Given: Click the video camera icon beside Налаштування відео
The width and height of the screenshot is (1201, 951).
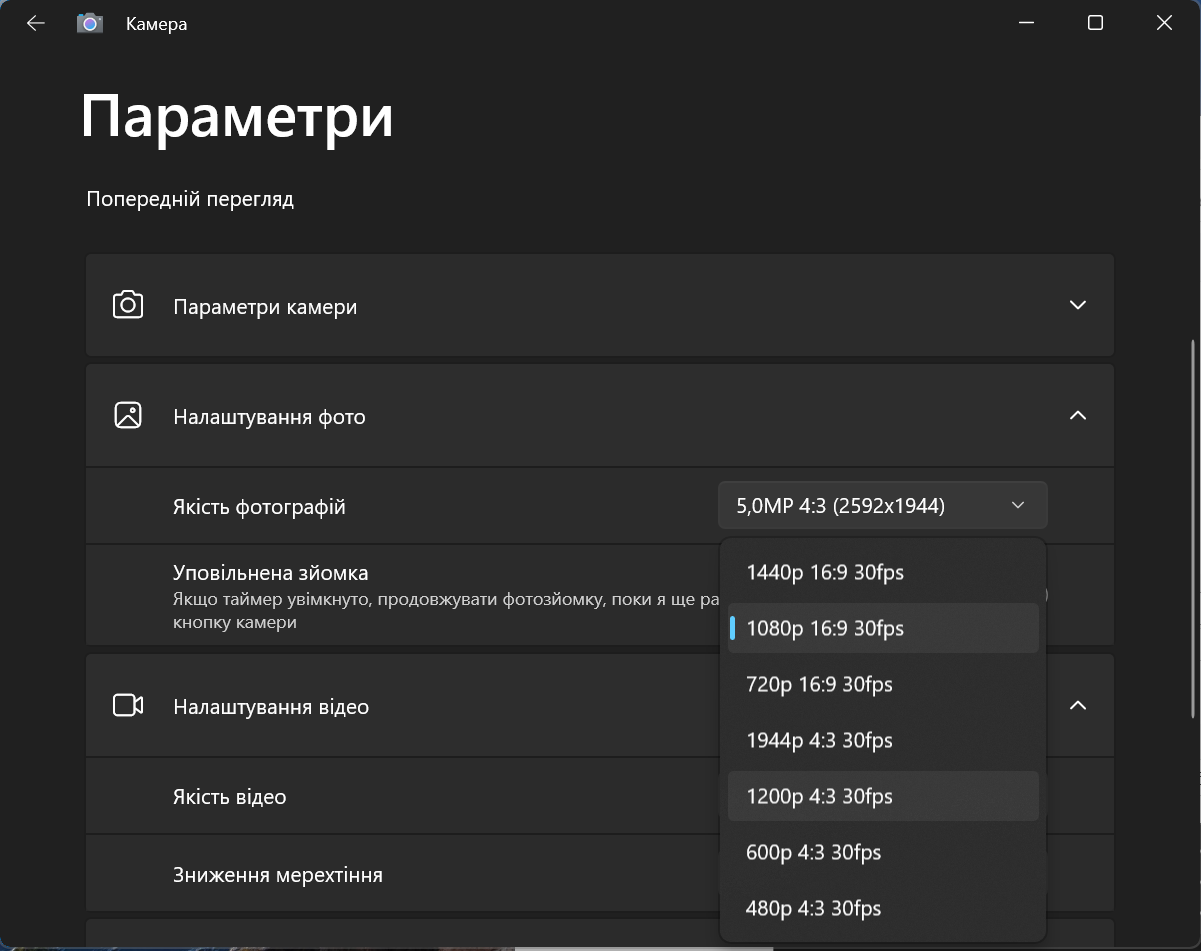Looking at the screenshot, I should [x=128, y=705].
